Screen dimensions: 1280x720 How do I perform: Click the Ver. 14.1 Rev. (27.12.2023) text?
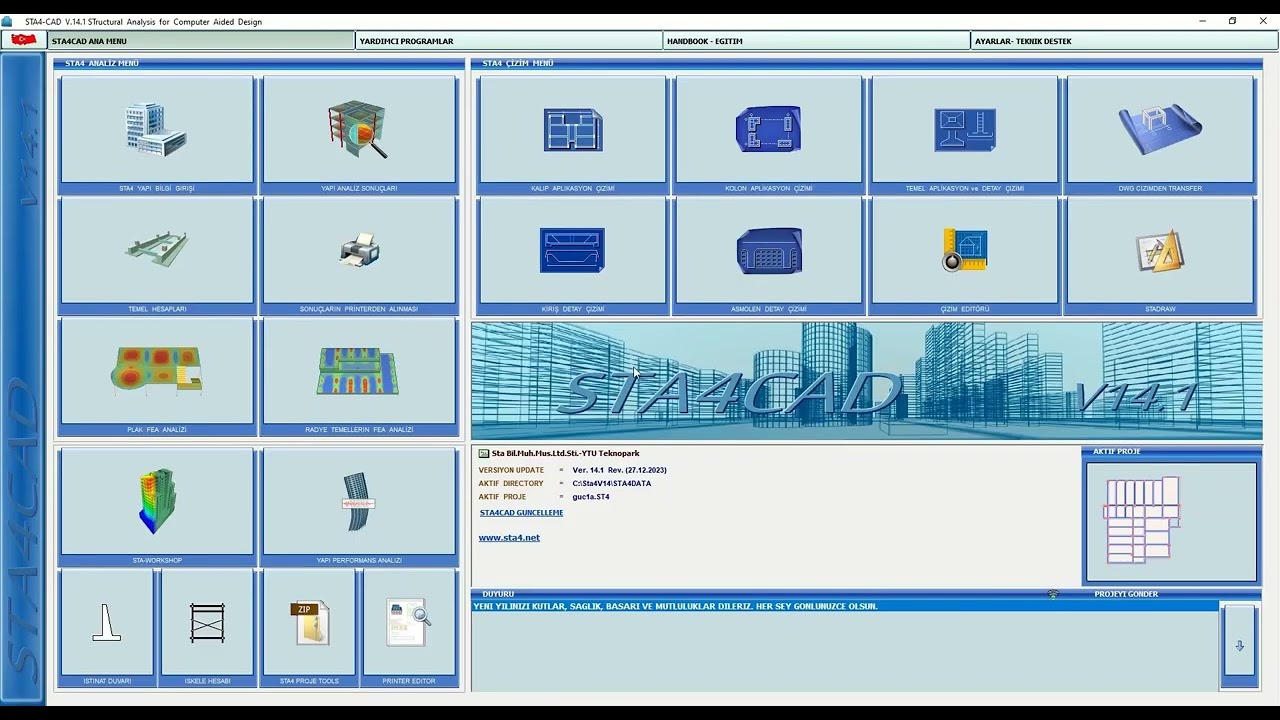point(620,470)
